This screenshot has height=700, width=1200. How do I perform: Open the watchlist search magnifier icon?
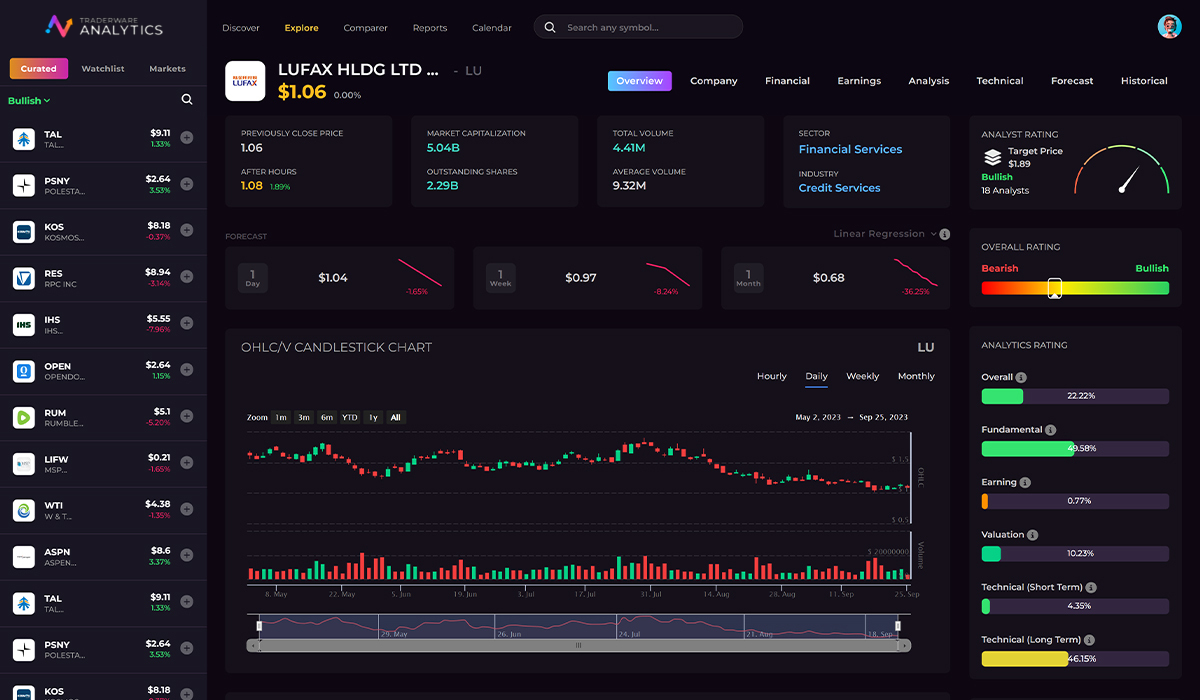(187, 100)
